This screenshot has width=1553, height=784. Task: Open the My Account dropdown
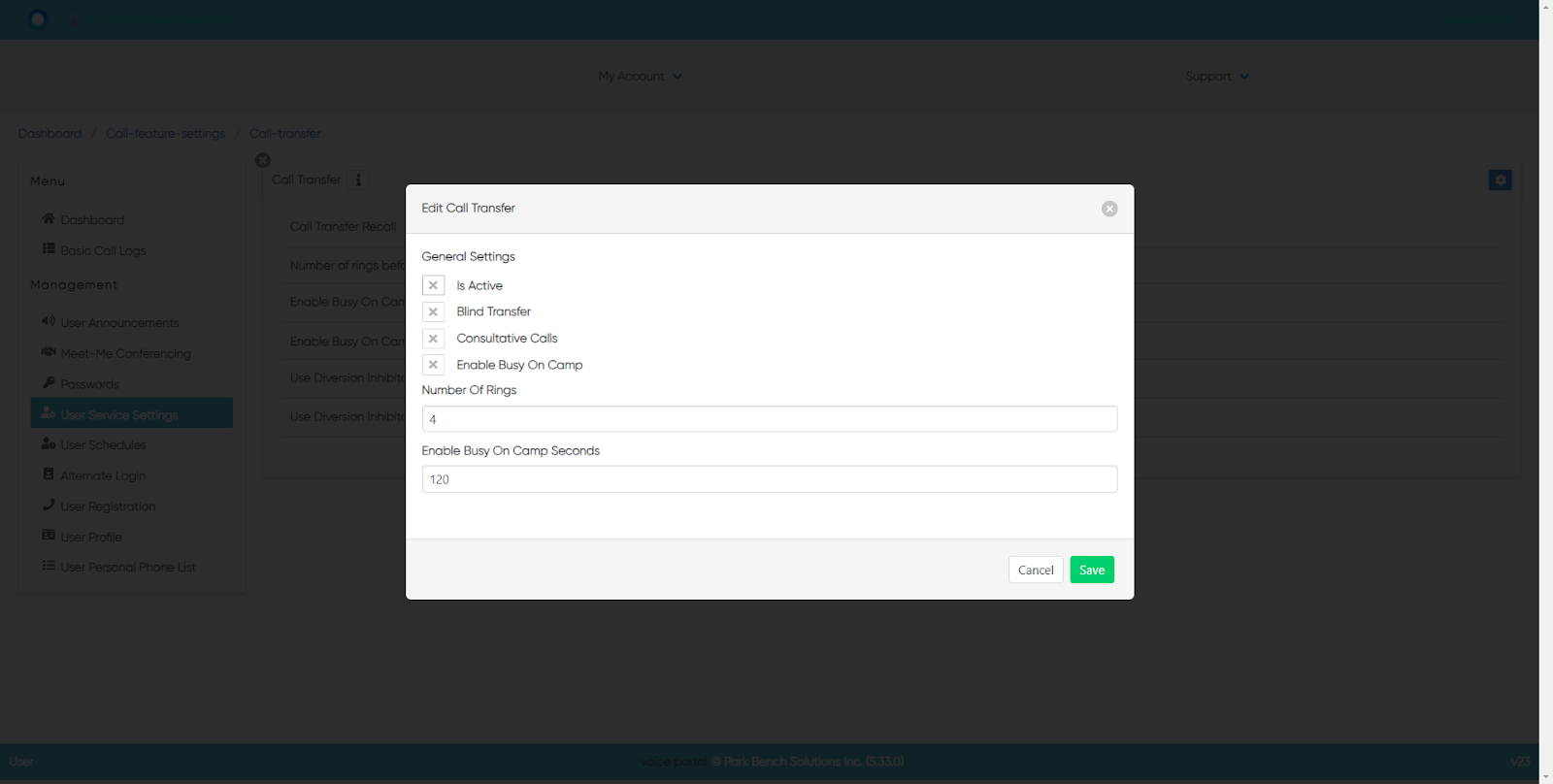click(640, 76)
